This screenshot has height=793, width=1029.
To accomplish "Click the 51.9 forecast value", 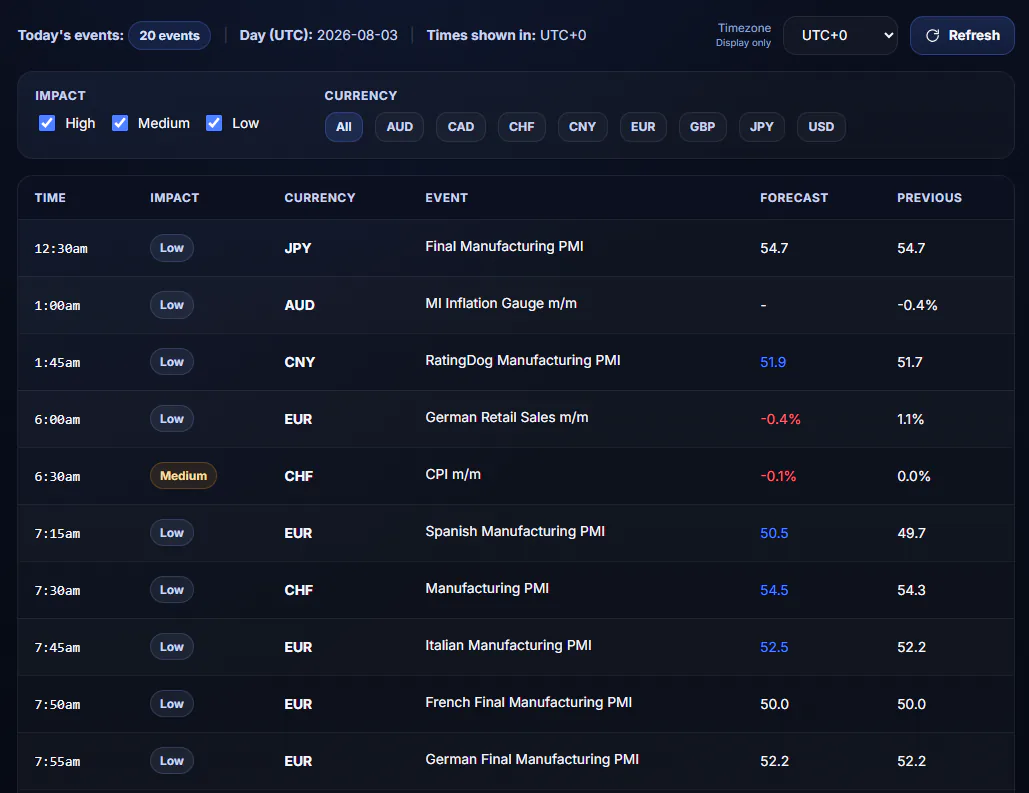I will [772, 362].
